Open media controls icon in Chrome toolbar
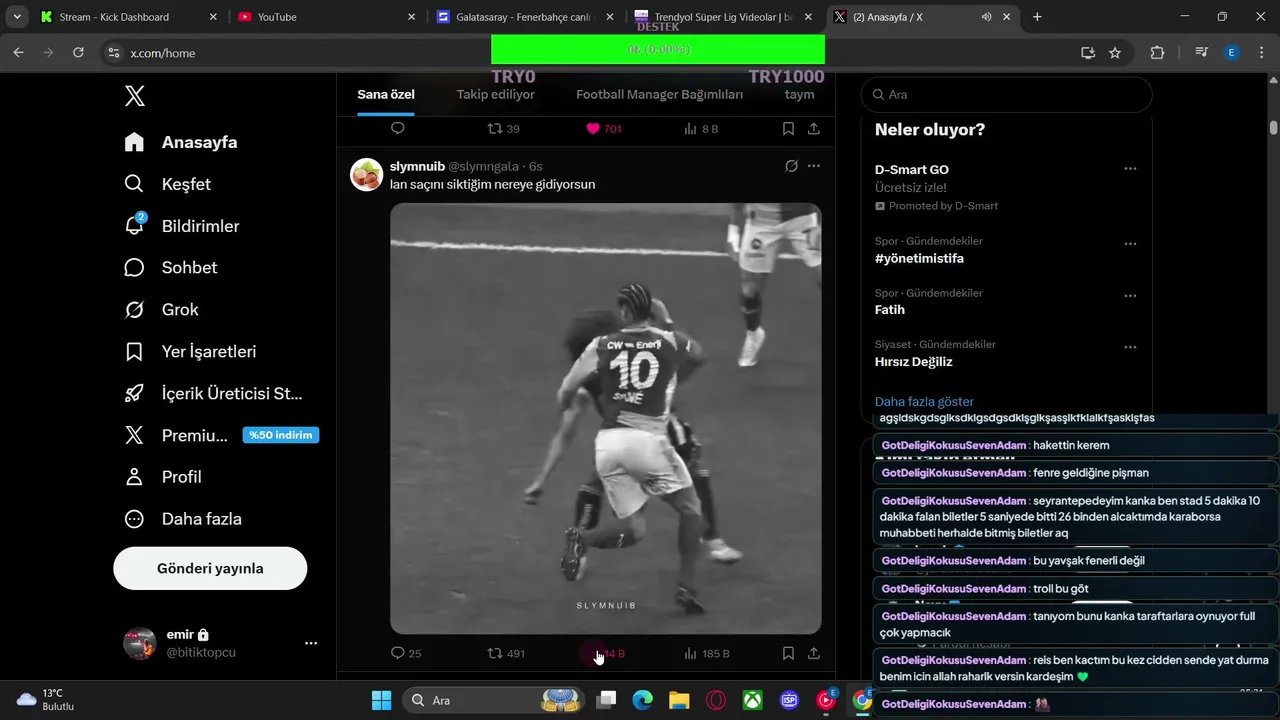1280x720 pixels. coord(1202,53)
